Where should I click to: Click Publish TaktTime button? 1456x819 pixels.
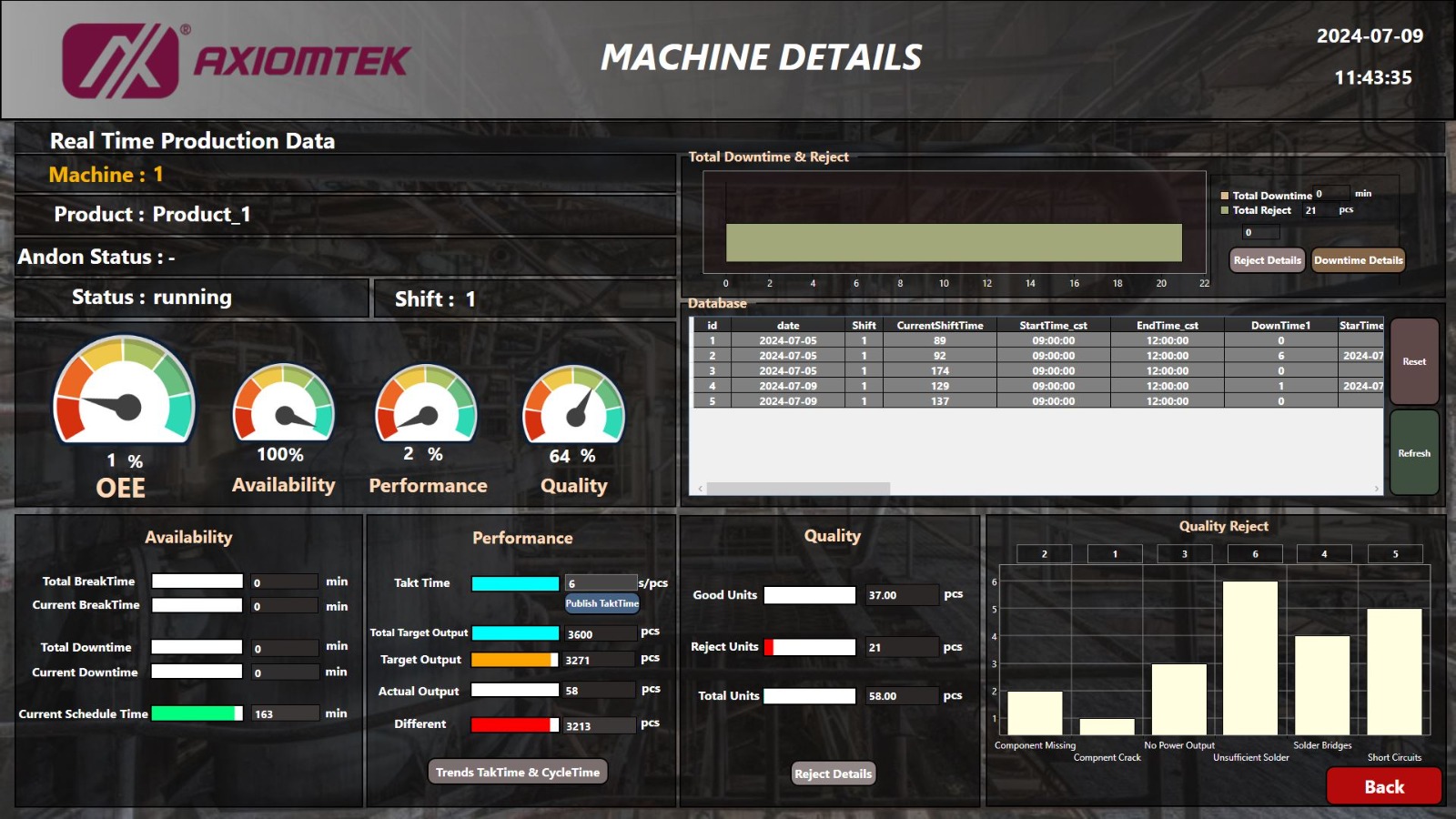click(602, 603)
